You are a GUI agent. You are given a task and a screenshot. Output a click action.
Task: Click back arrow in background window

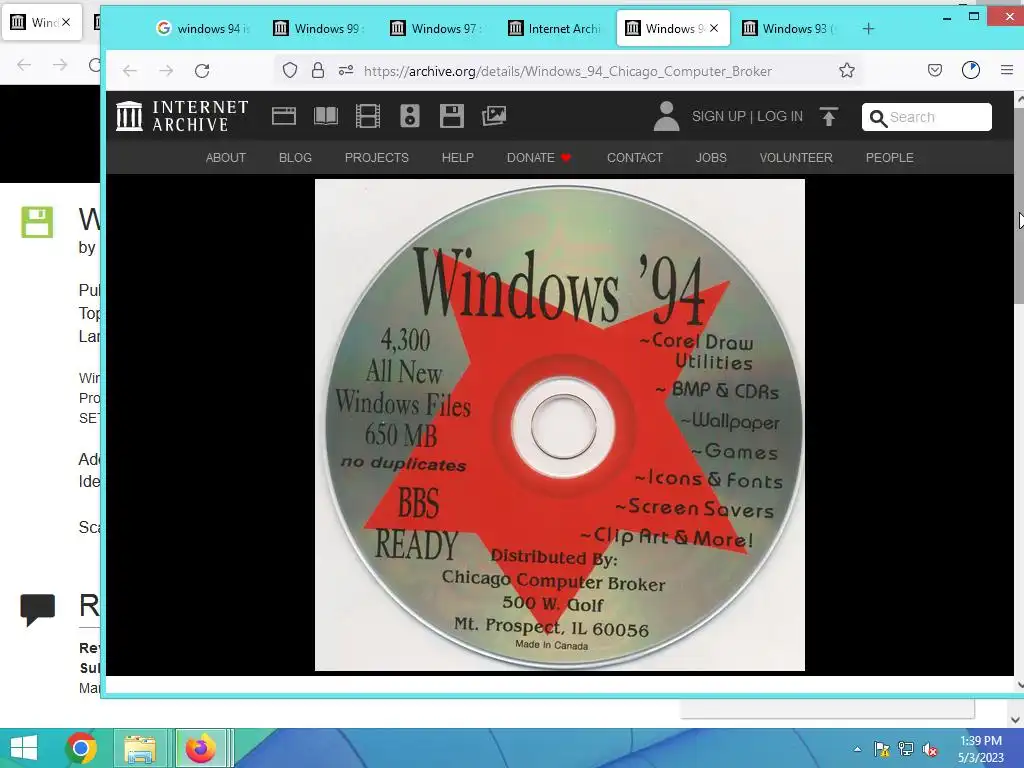coord(24,65)
